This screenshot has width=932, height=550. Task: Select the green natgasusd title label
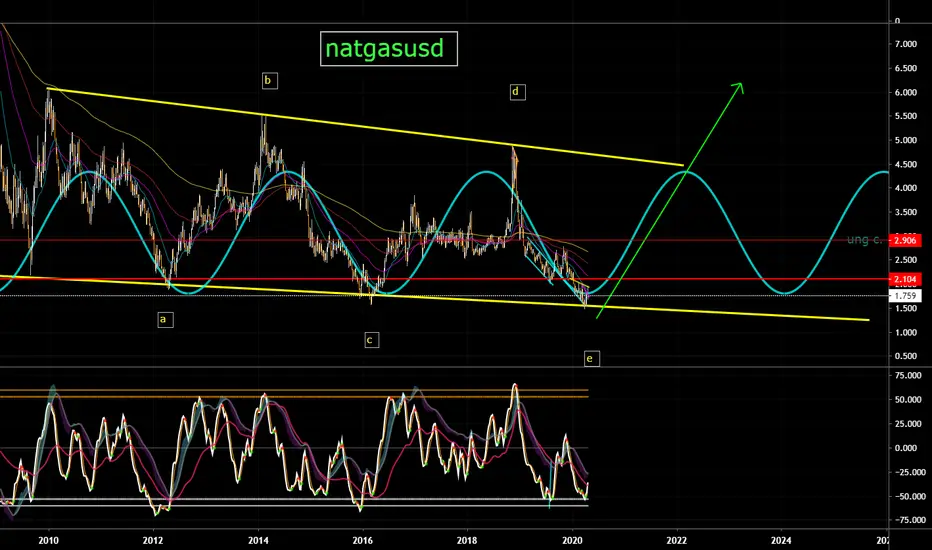click(x=389, y=49)
